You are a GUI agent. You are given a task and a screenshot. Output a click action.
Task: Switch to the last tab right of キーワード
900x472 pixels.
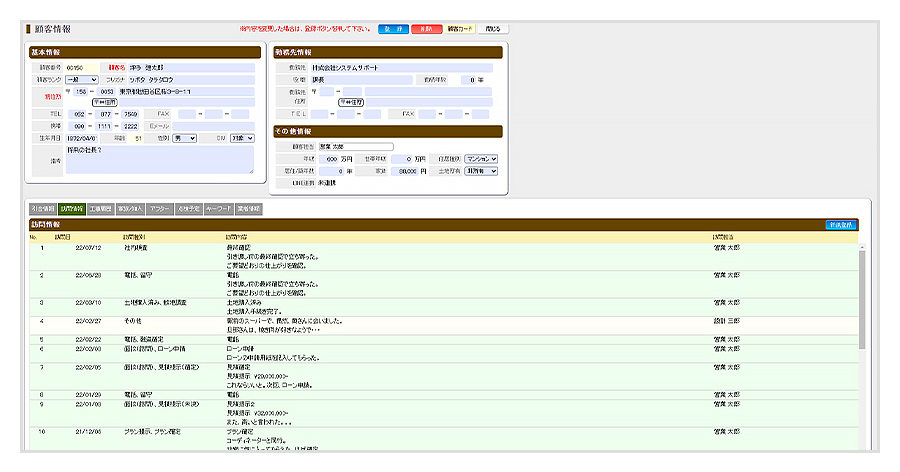point(249,209)
